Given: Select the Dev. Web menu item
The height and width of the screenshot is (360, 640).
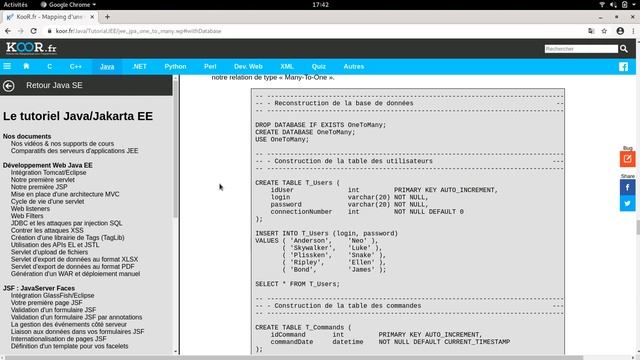Looking at the screenshot, I should point(248,66).
